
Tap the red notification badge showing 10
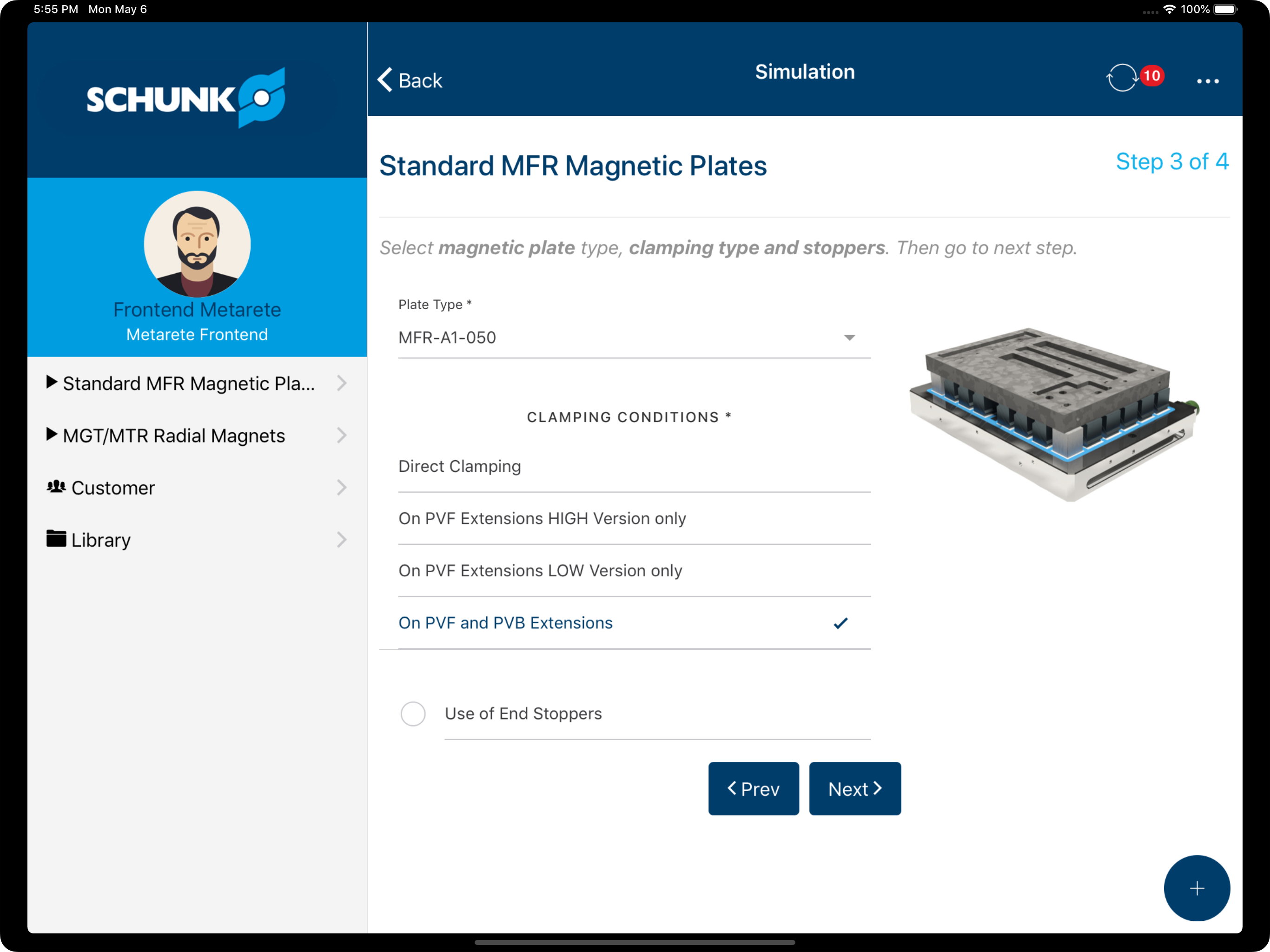pyautogui.click(x=1152, y=76)
